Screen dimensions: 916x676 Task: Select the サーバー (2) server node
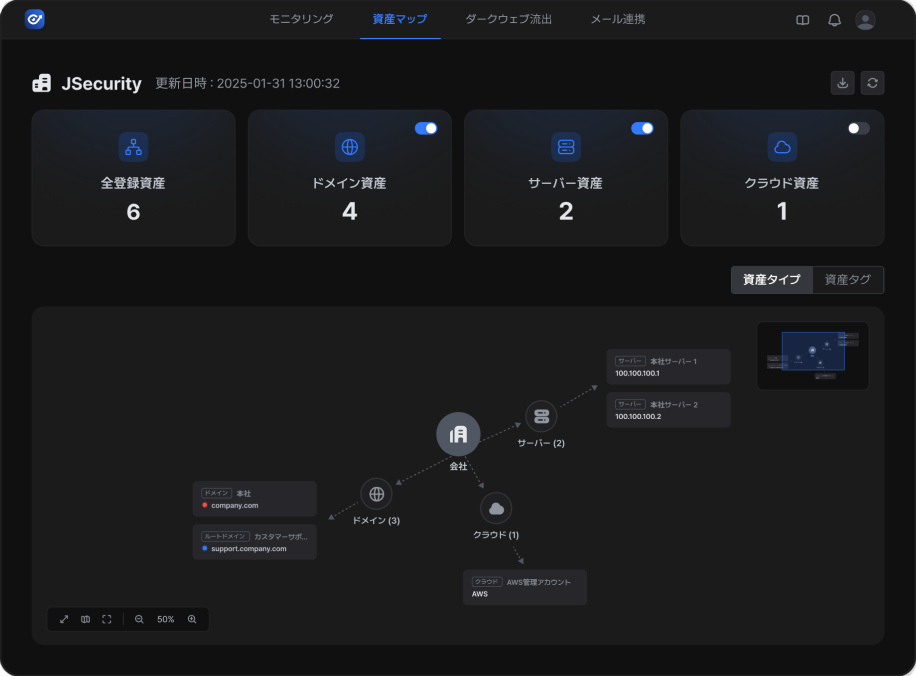[x=541, y=416]
